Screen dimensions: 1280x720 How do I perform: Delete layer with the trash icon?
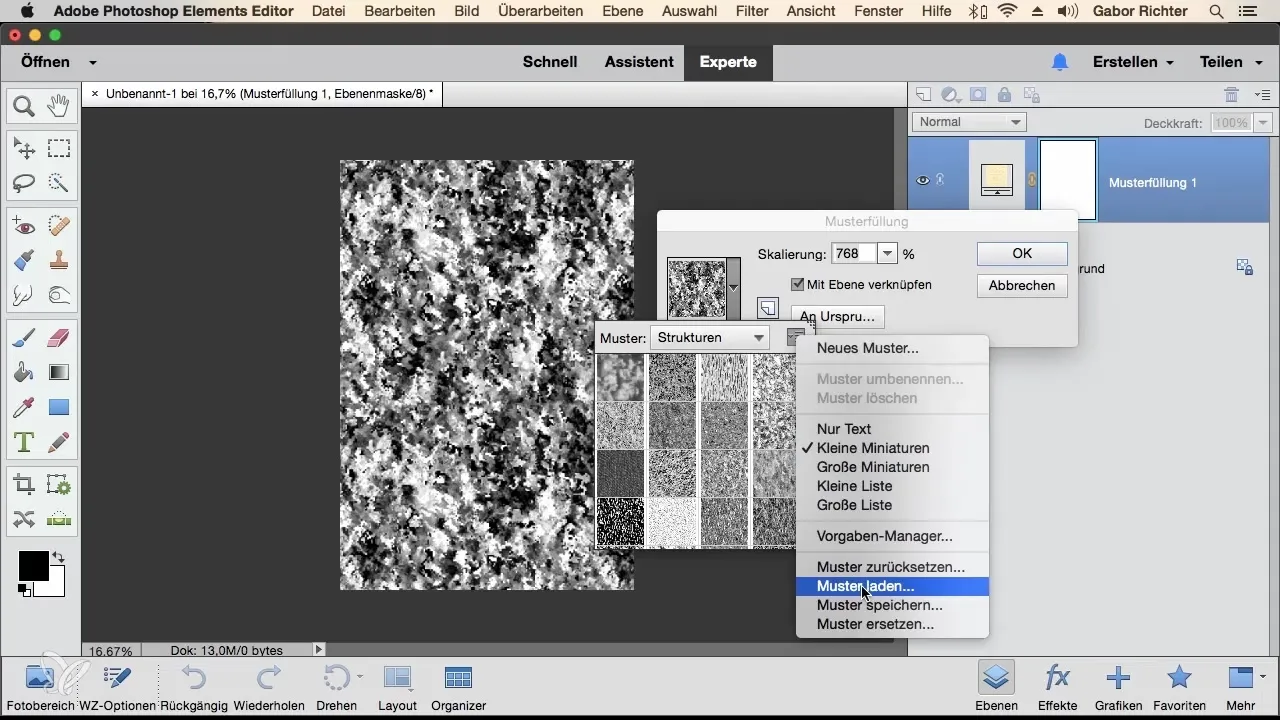tap(1232, 95)
